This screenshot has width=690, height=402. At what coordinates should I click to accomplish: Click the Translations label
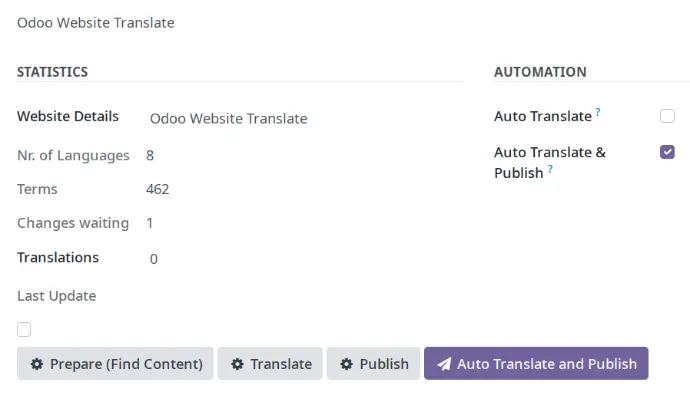[x=58, y=257]
